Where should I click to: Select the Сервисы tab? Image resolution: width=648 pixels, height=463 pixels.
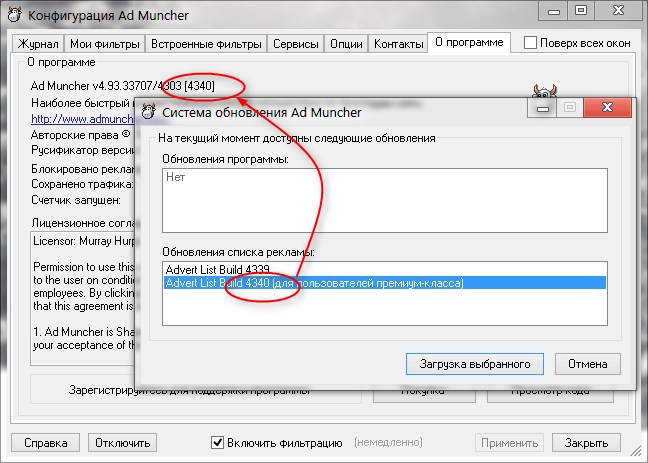tap(296, 44)
